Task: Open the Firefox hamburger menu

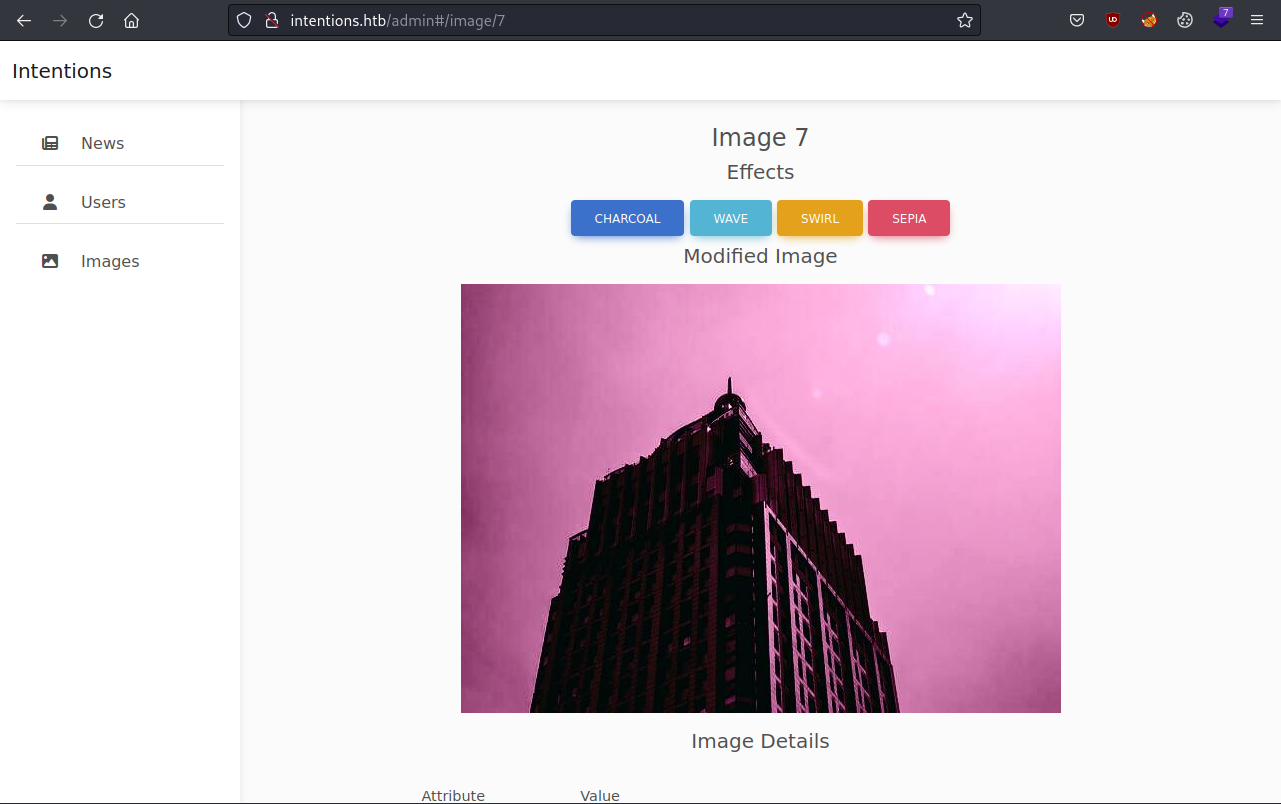Action: pos(1257,20)
